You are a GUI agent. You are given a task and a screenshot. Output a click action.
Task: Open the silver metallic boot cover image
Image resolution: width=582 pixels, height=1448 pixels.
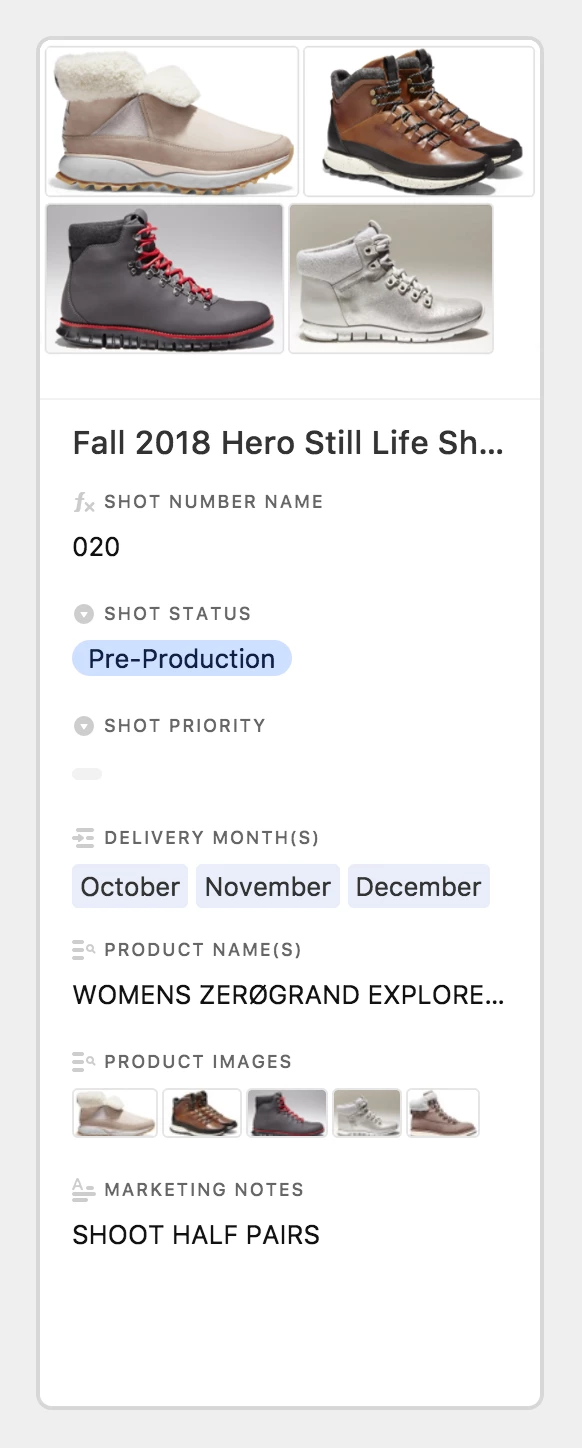coord(391,279)
